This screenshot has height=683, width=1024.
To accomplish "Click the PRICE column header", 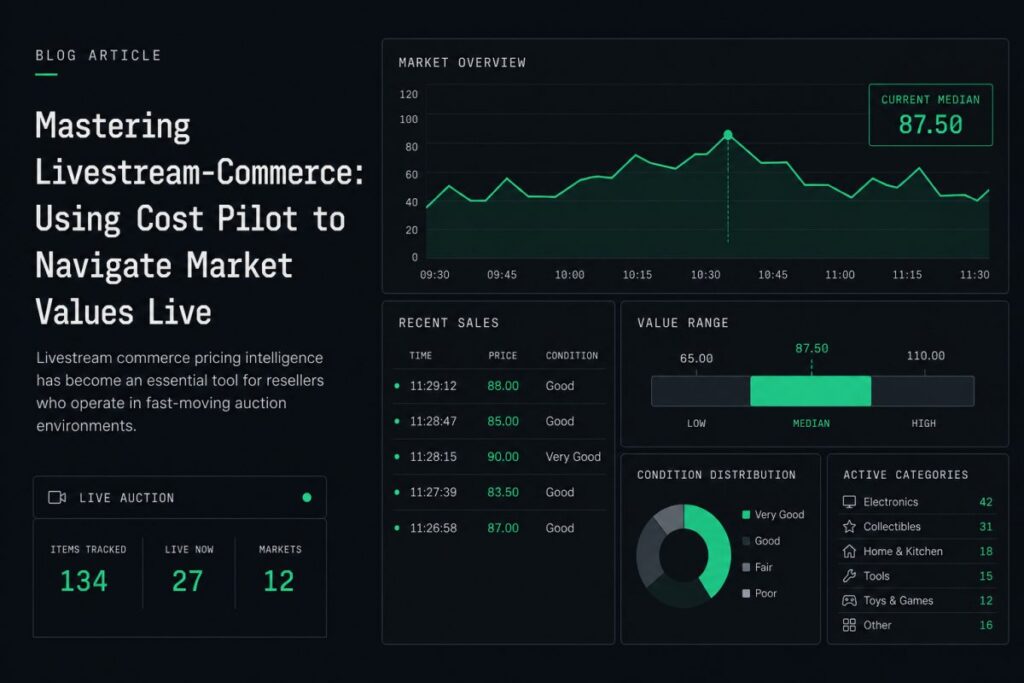I will [x=503, y=355].
